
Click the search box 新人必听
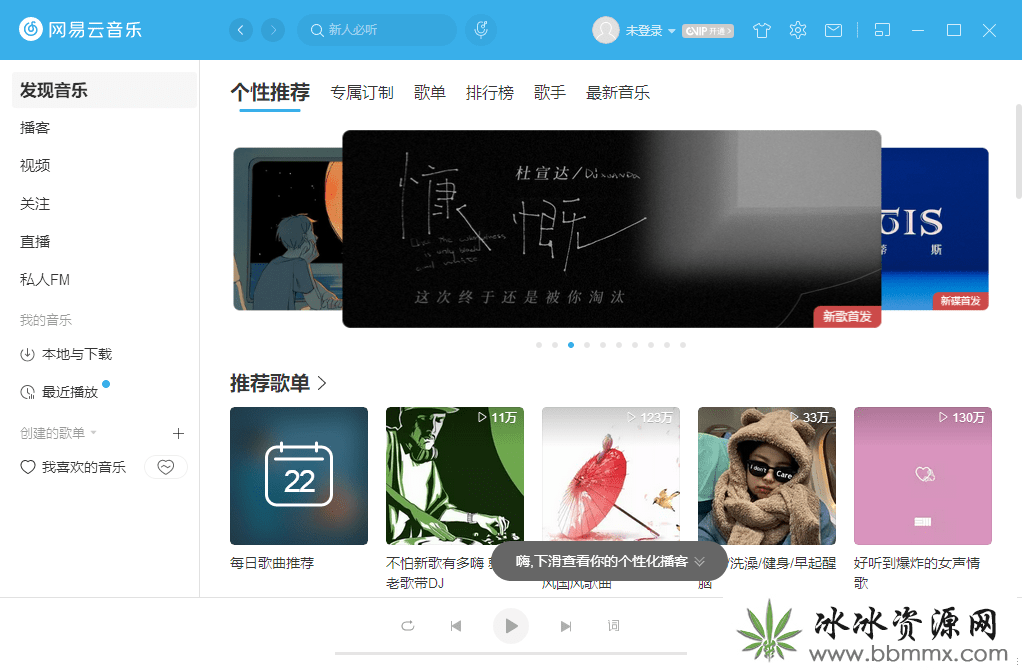coord(377,30)
